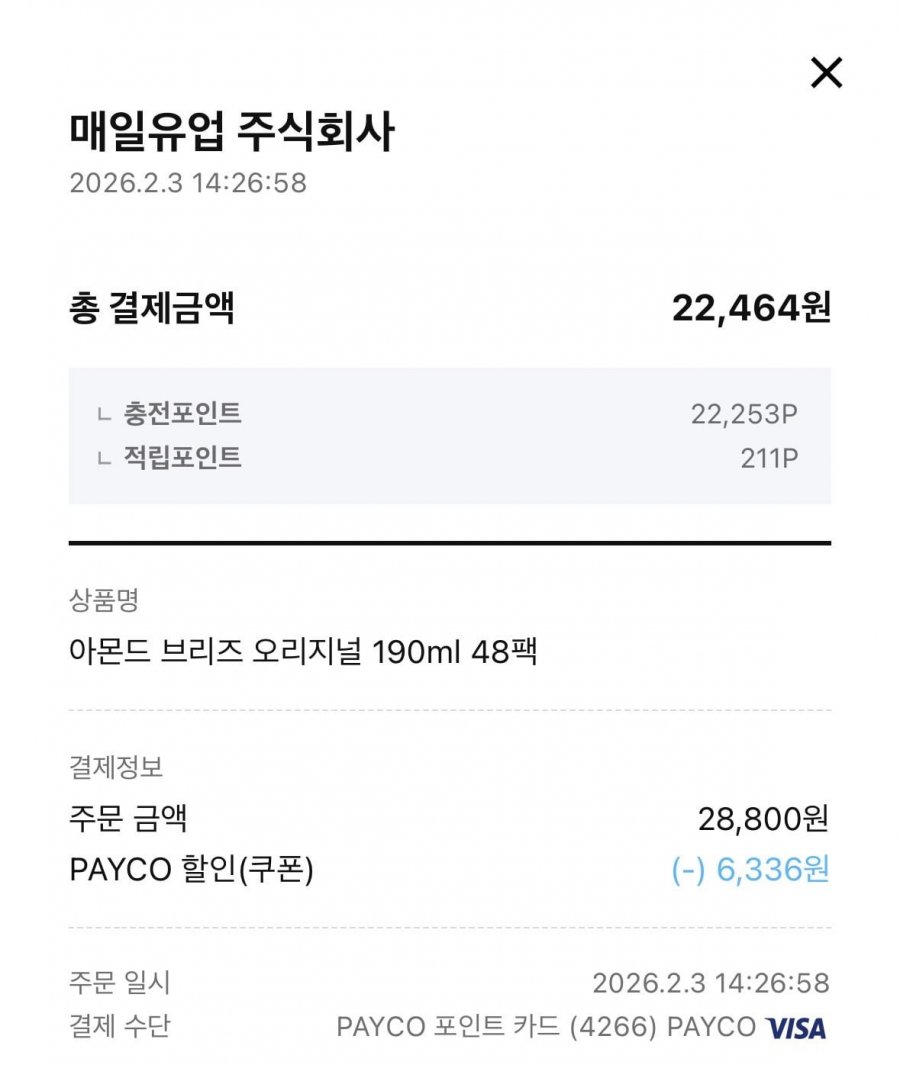900x1065 pixels.
Task: Click the total amount 22,464원
Action: pos(751,308)
